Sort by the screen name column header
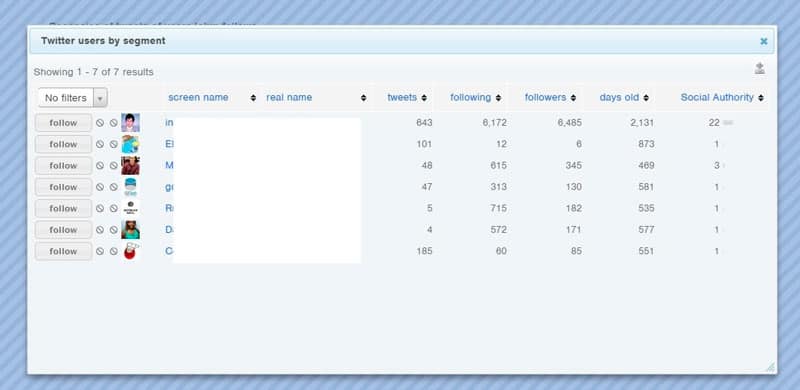The width and height of the screenshot is (800, 390). (198, 98)
